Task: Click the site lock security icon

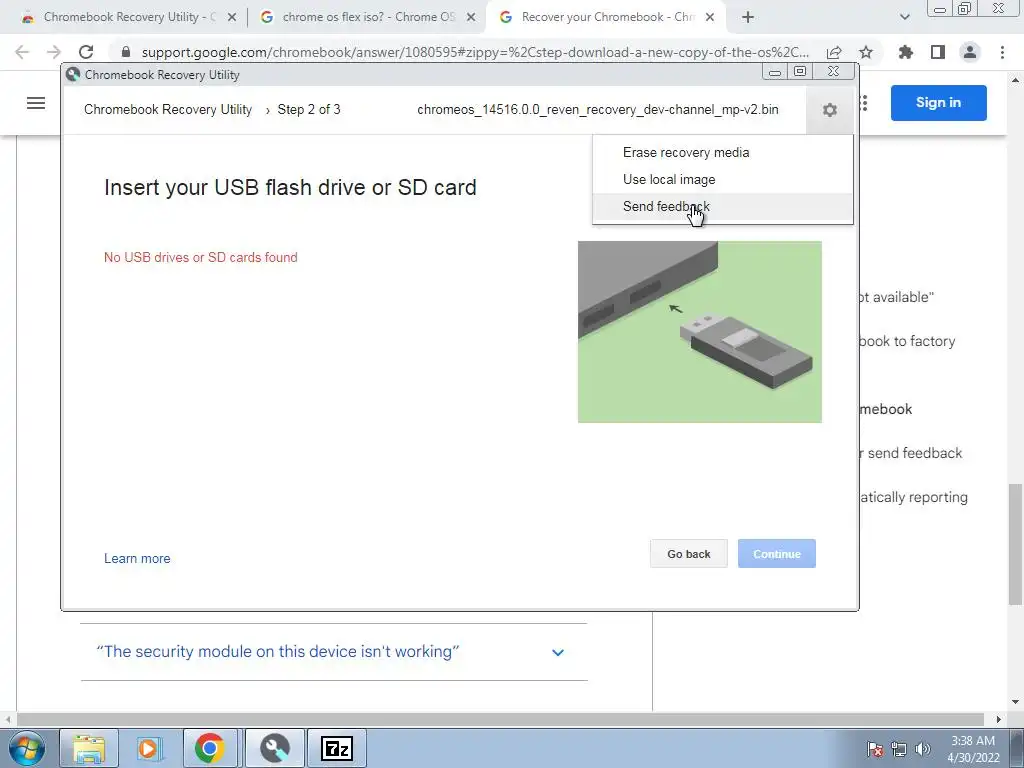Action: [x=126, y=52]
